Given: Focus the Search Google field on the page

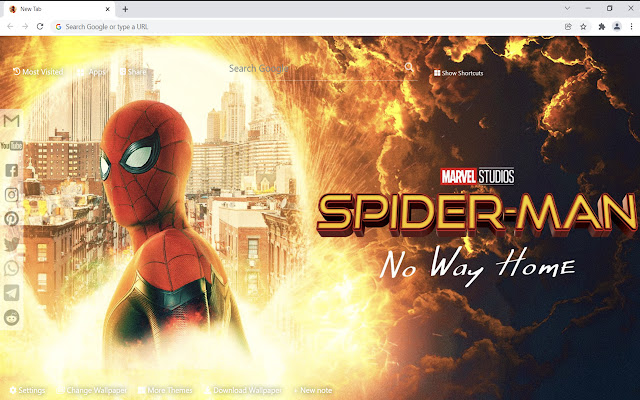Looking at the screenshot, I should click(x=314, y=69).
